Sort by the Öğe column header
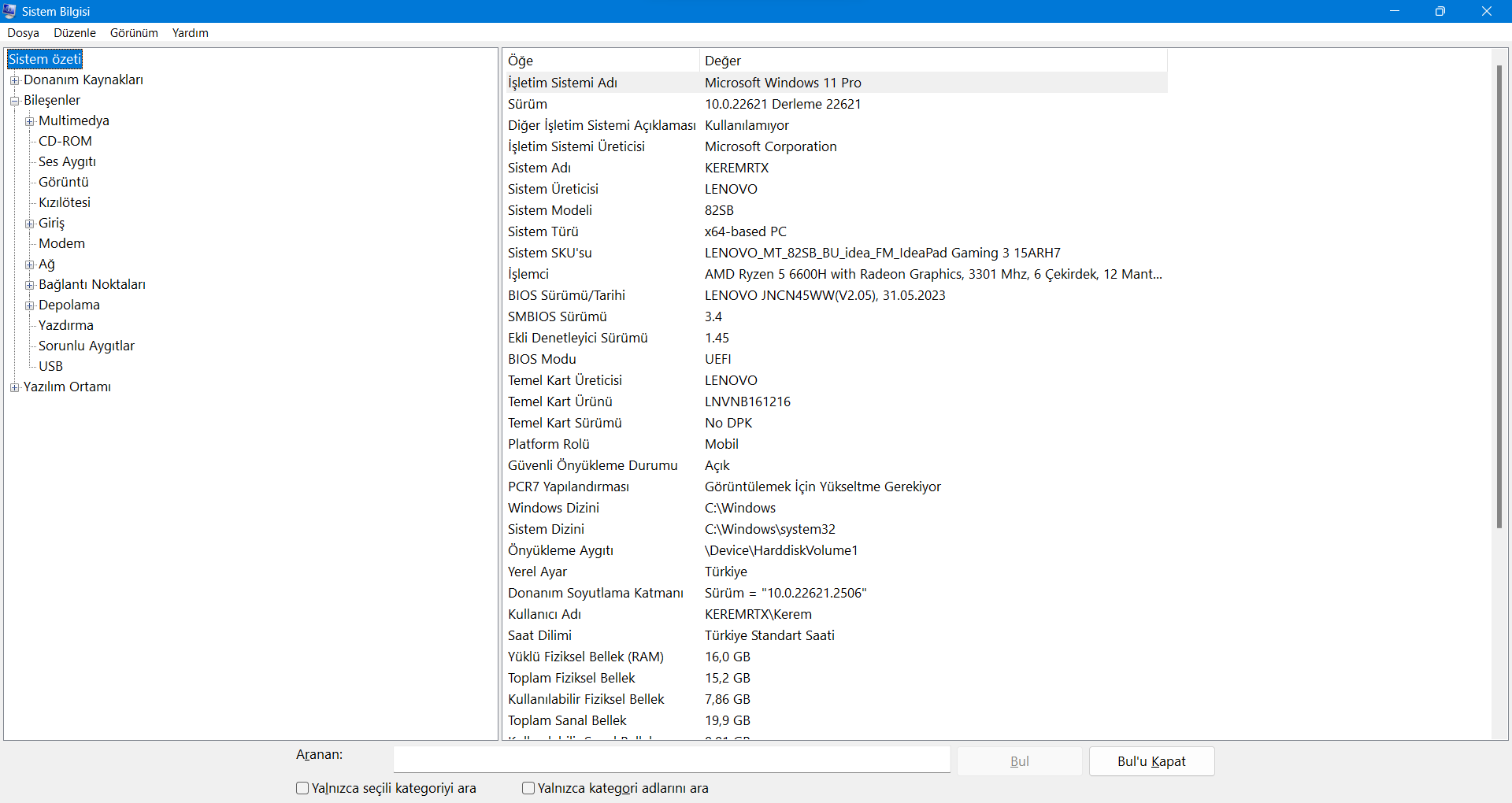 click(x=601, y=61)
